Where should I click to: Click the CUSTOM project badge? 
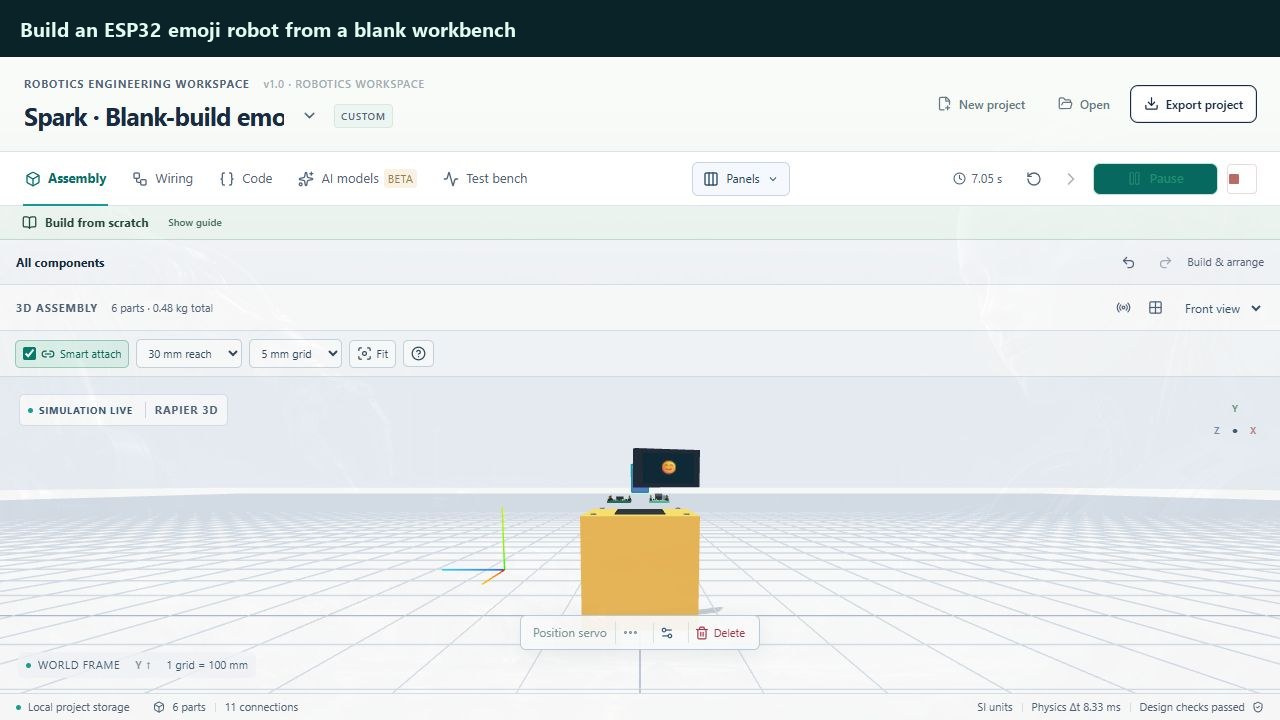point(363,116)
